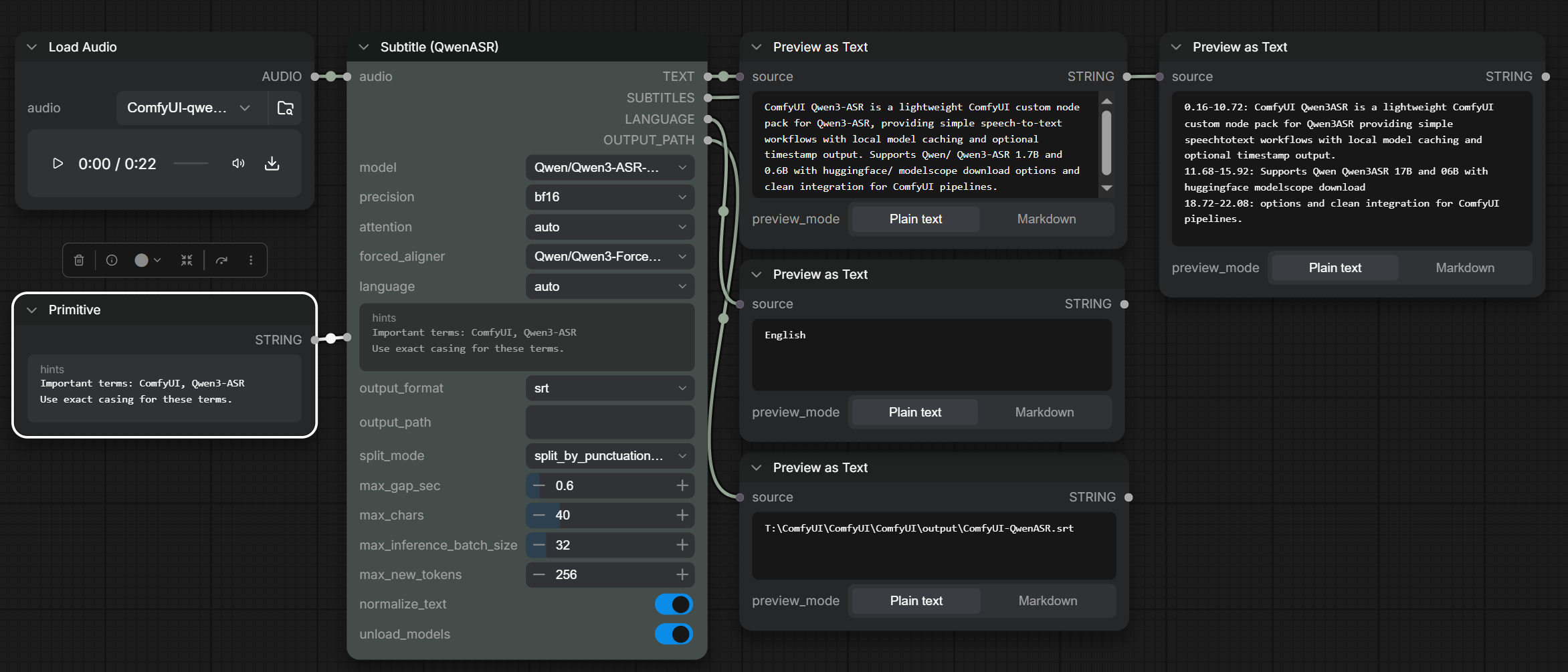The width and height of the screenshot is (1568, 672).
Task: Collapse the Load Audio node
Action: click(x=31, y=47)
